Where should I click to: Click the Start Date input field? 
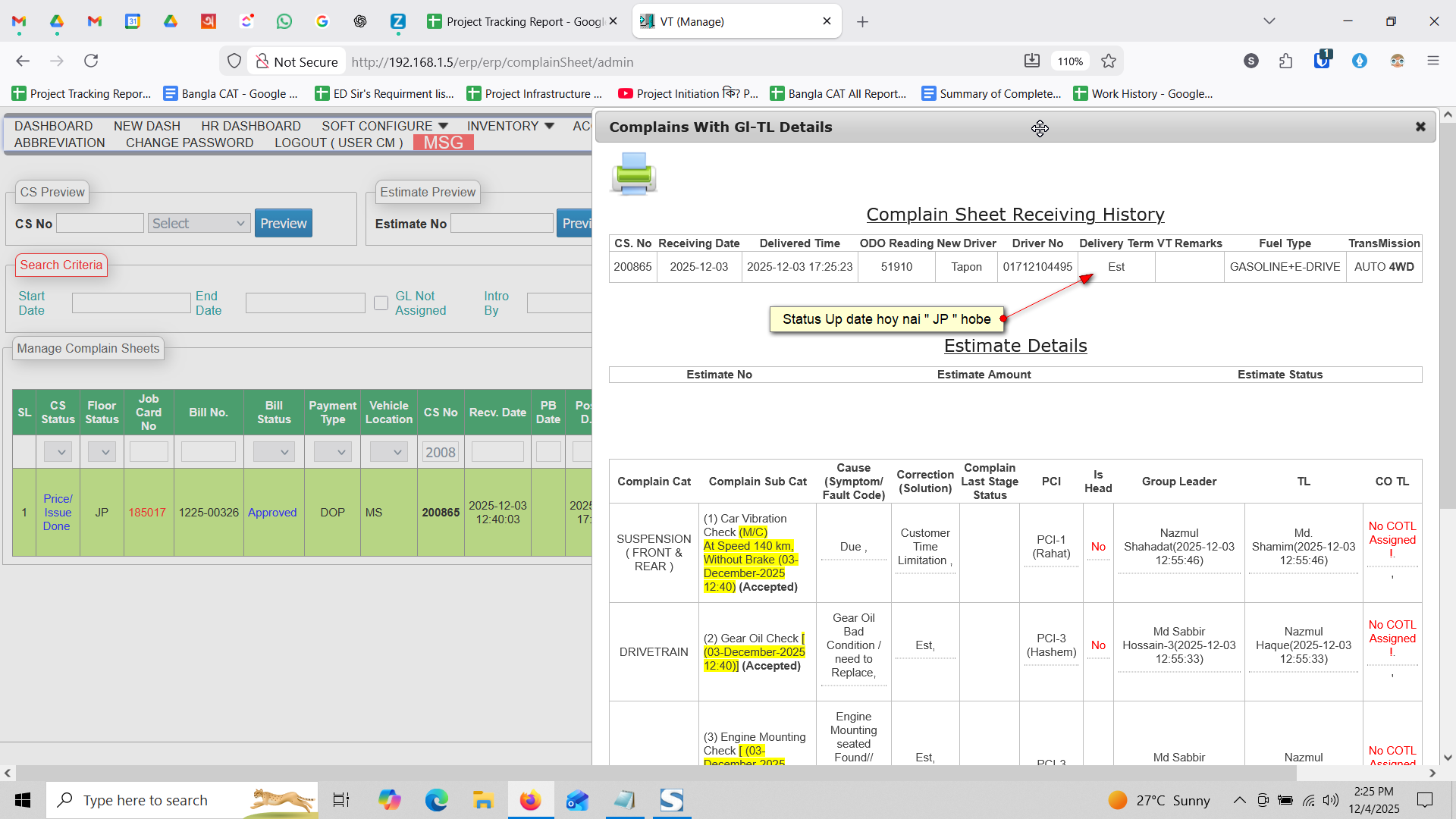tap(131, 303)
